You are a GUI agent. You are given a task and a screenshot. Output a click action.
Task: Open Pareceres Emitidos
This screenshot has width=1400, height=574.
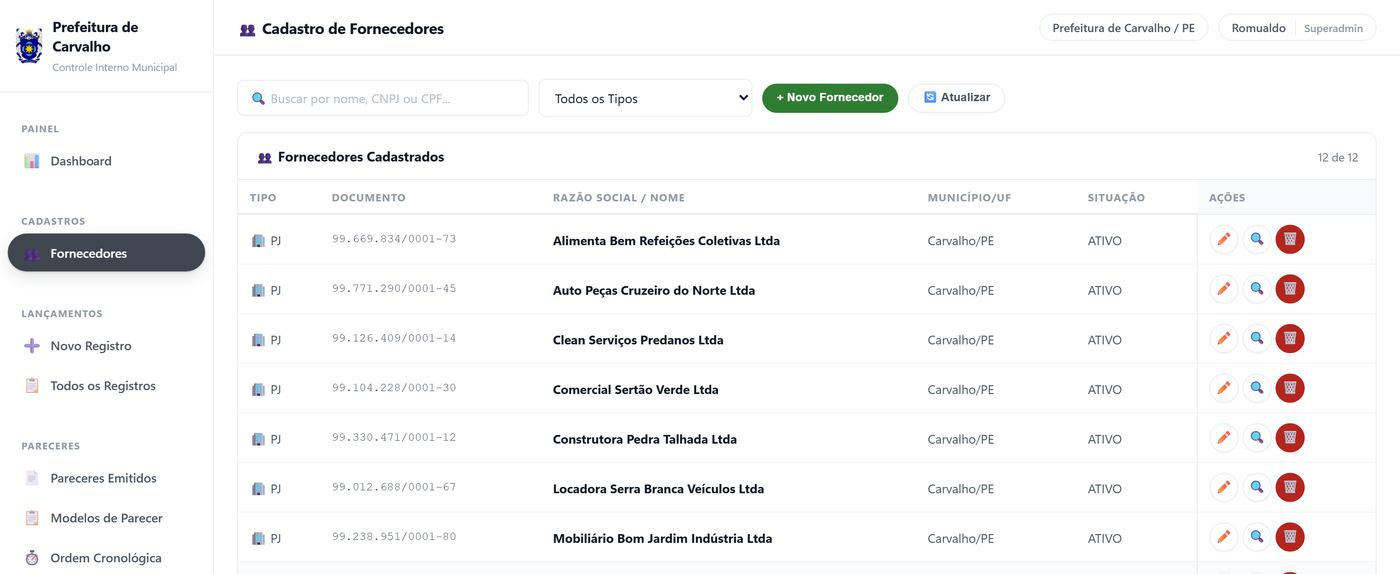[106, 478]
